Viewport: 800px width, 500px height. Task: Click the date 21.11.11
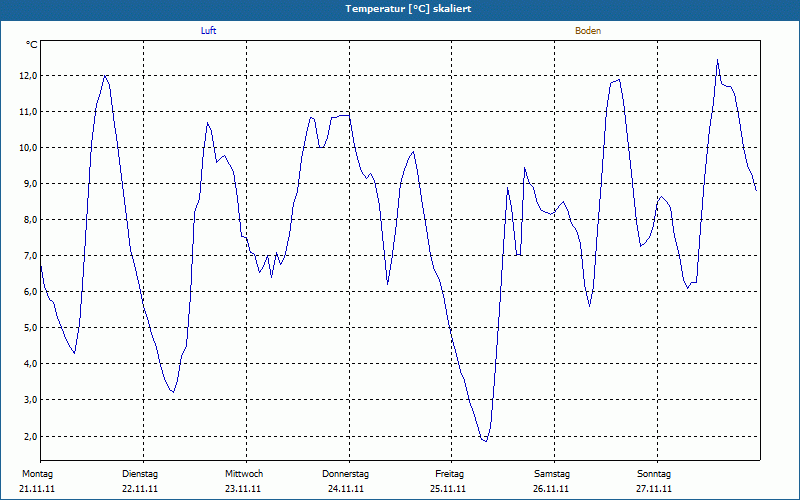click(37, 489)
